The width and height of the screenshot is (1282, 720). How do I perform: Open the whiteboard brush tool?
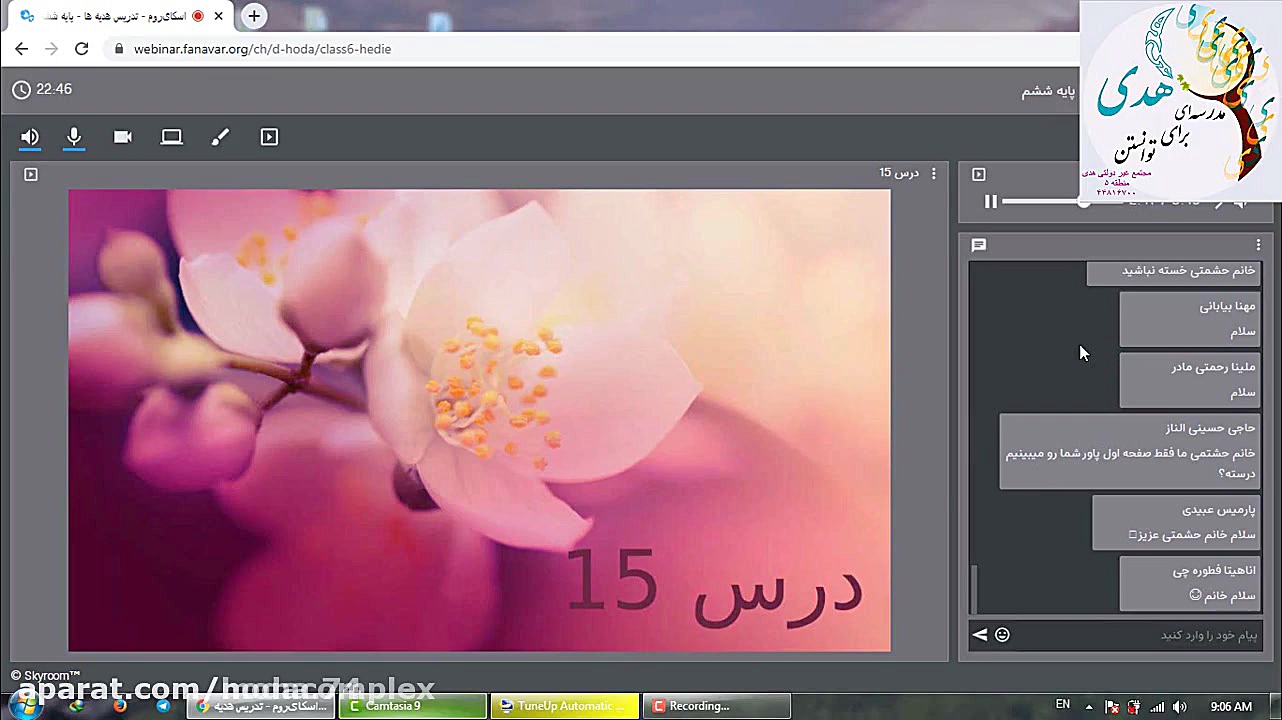[220, 137]
